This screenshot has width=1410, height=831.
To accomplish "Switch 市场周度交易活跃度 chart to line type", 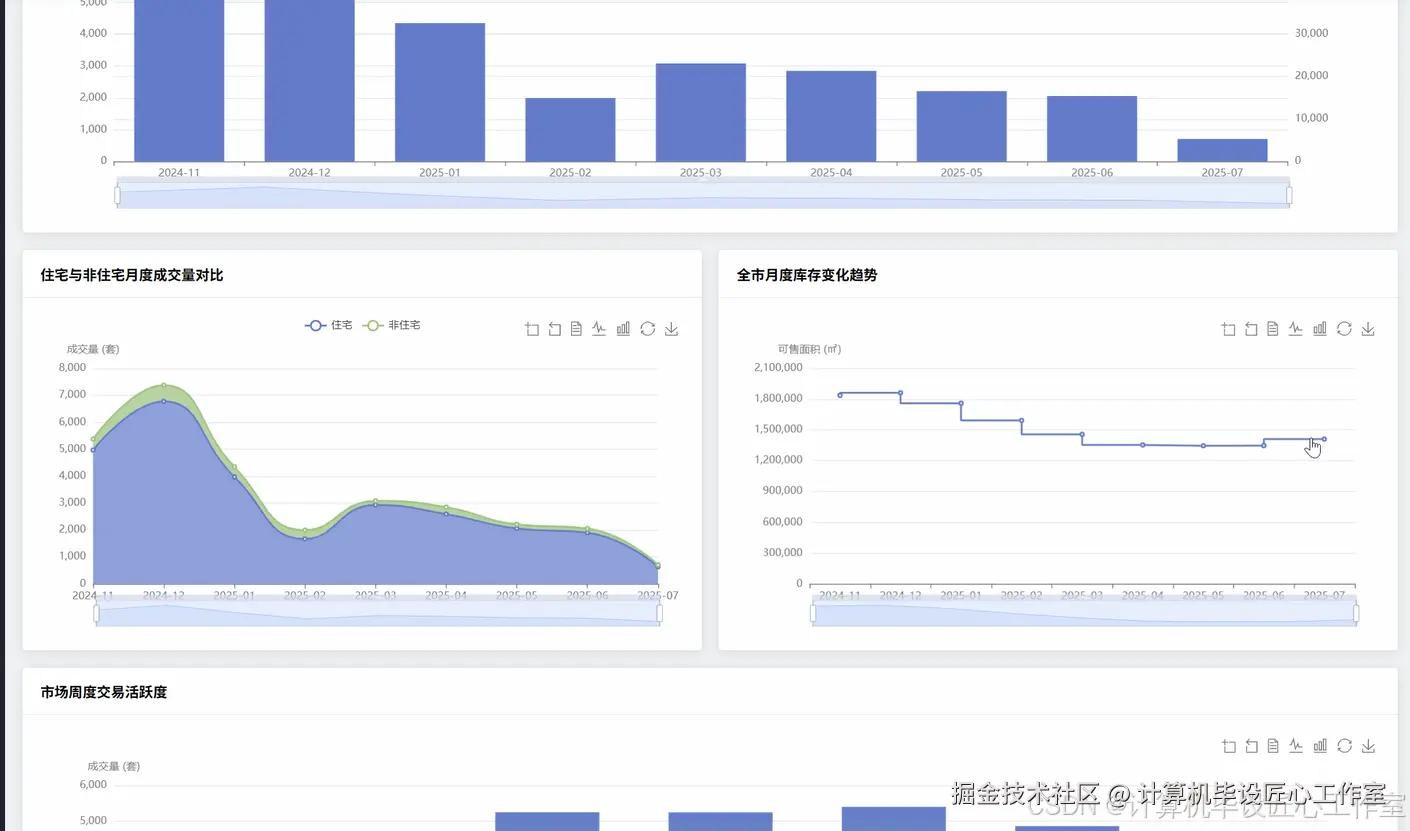I will [x=1296, y=746].
